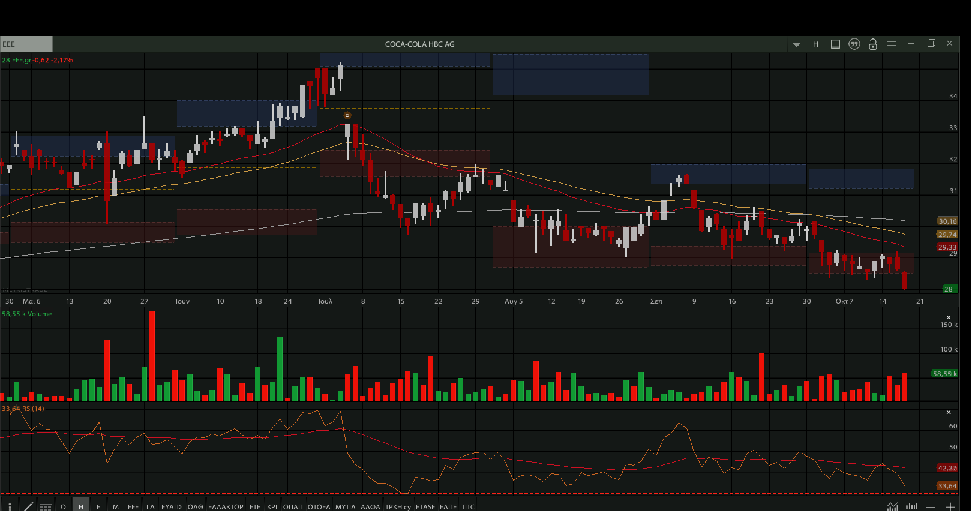Click the H icon in the title bar

[816, 44]
